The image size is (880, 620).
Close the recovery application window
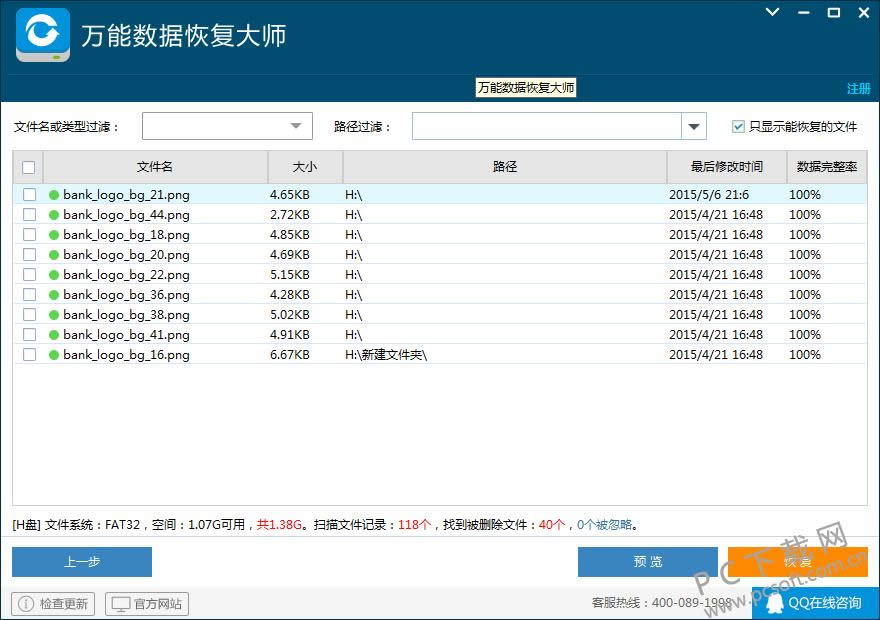[x=864, y=12]
